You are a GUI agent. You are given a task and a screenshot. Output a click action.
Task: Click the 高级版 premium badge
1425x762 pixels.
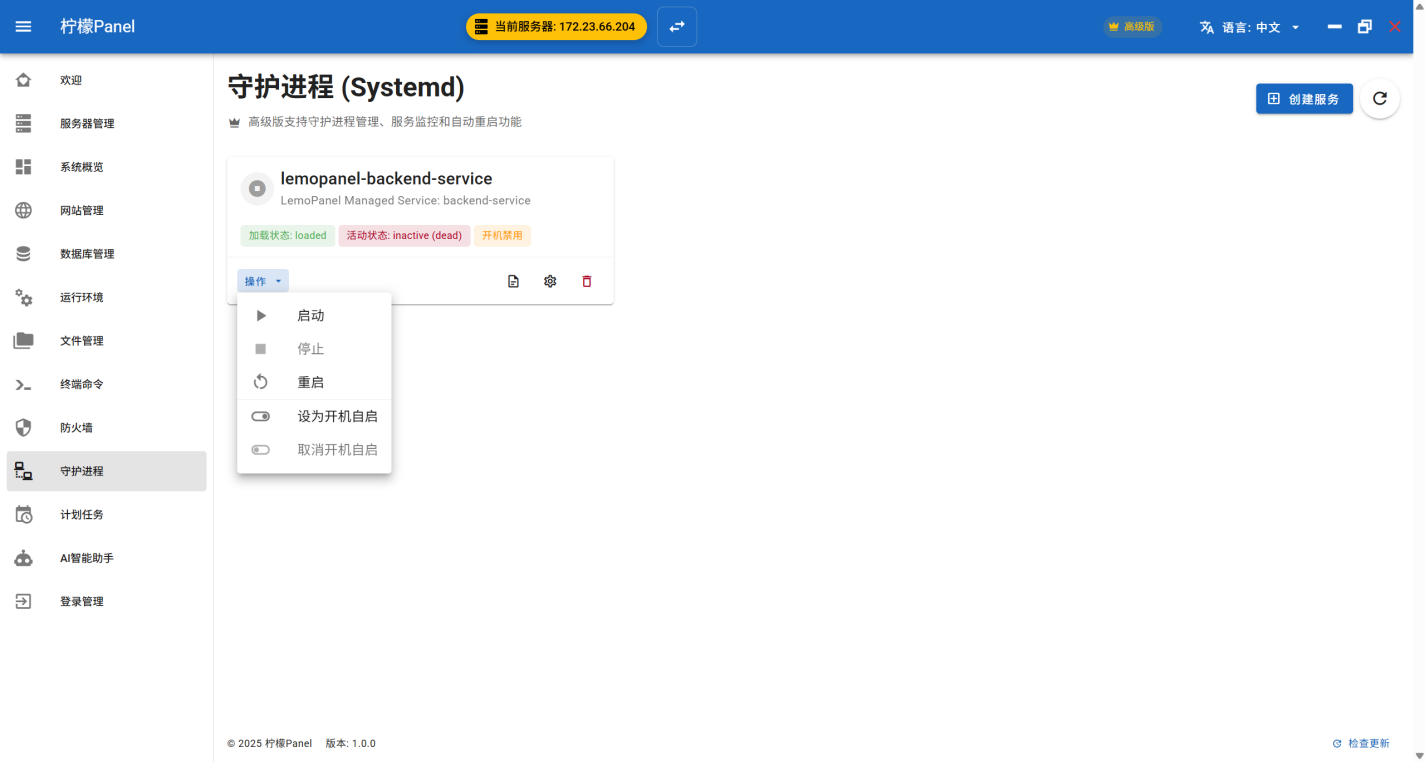click(x=1132, y=27)
